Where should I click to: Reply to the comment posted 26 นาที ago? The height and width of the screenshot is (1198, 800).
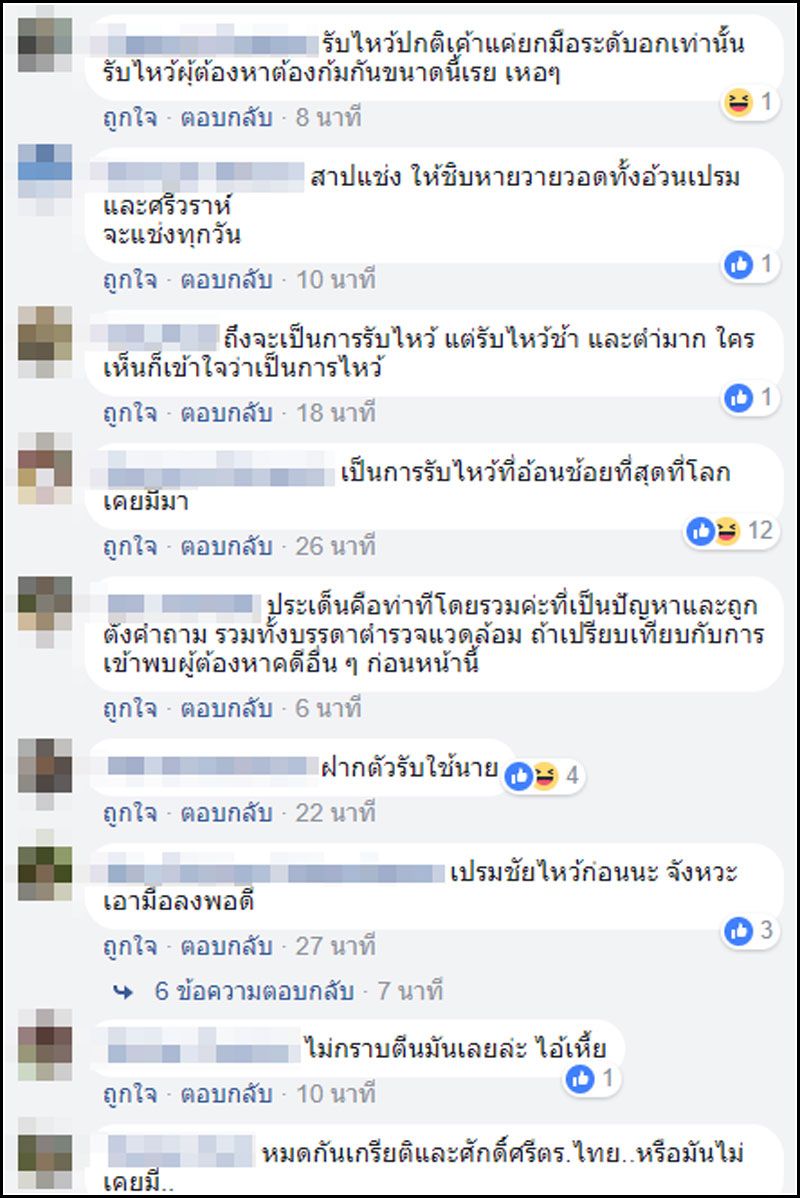tap(226, 546)
